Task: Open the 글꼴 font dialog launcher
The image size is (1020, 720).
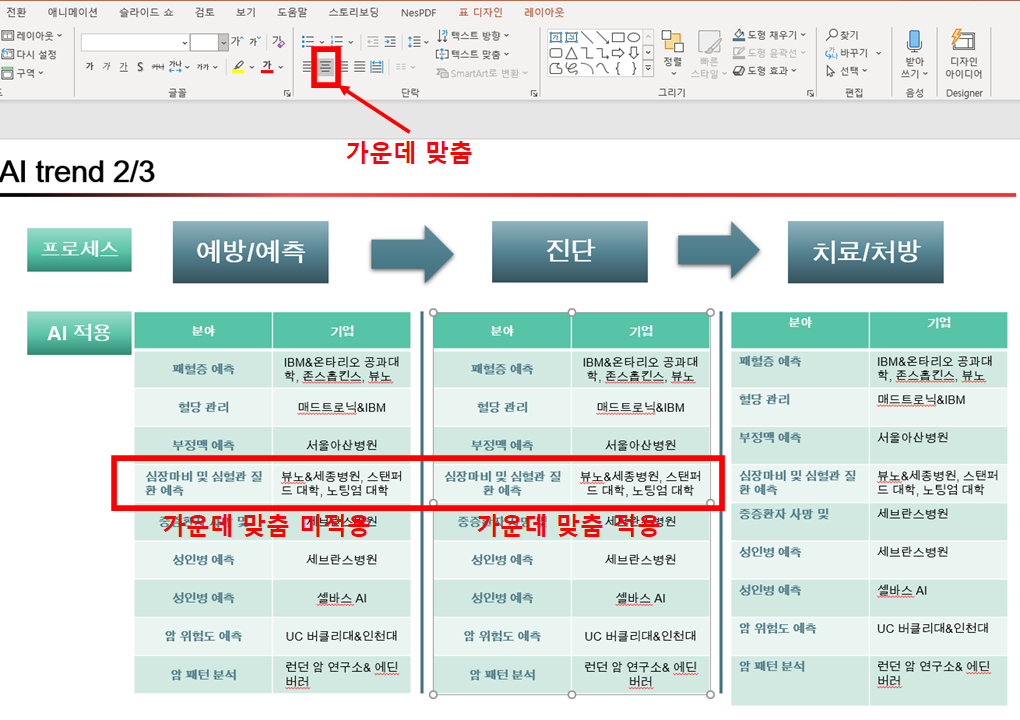Action: [287, 94]
